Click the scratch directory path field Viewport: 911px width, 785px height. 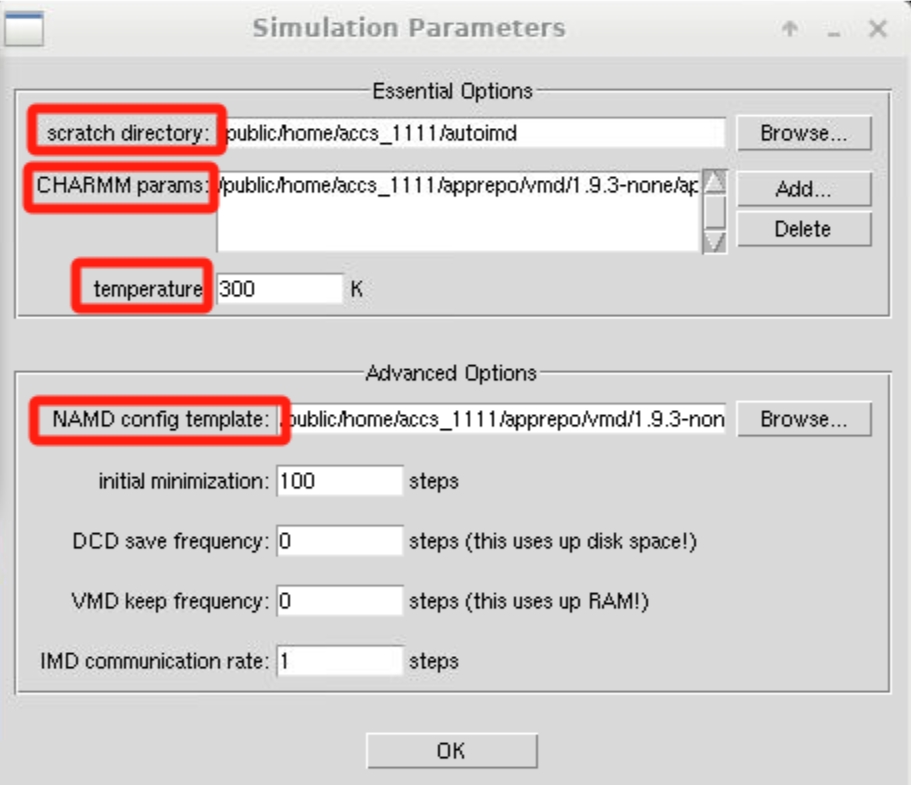[474, 133]
